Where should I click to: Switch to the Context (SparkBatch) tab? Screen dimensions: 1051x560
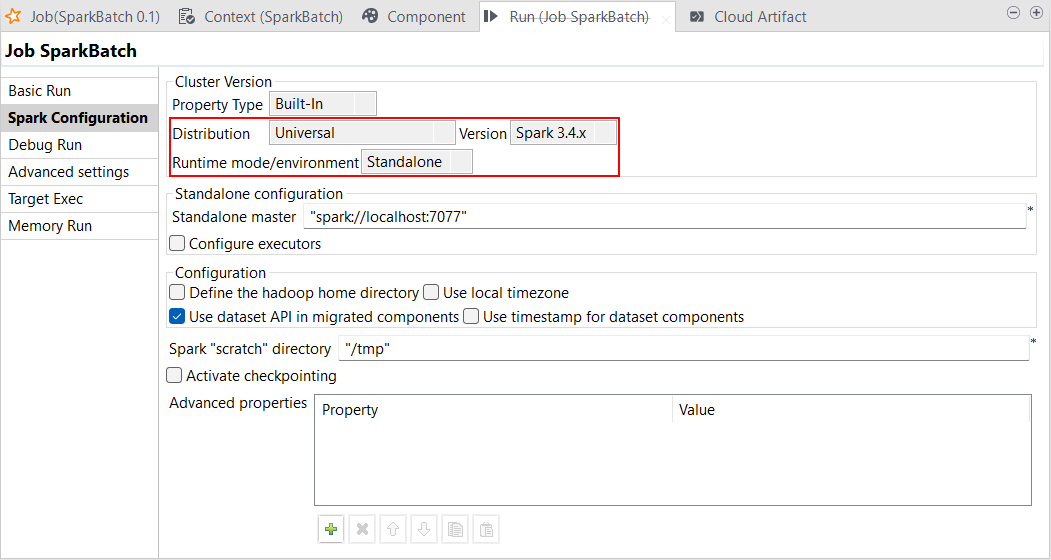coord(263,16)
